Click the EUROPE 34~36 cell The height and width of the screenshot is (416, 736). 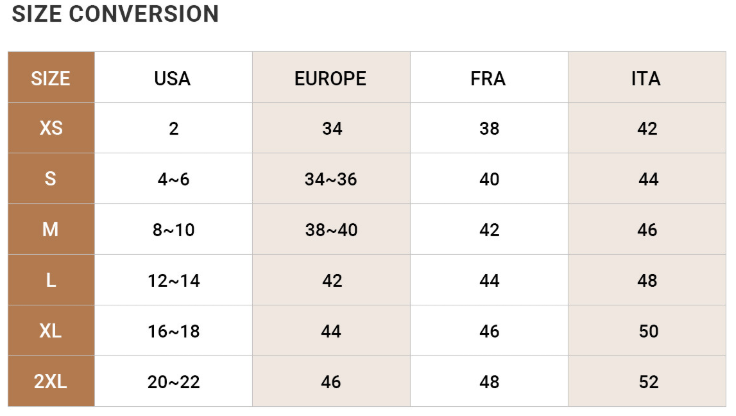(x=331, y=178)
